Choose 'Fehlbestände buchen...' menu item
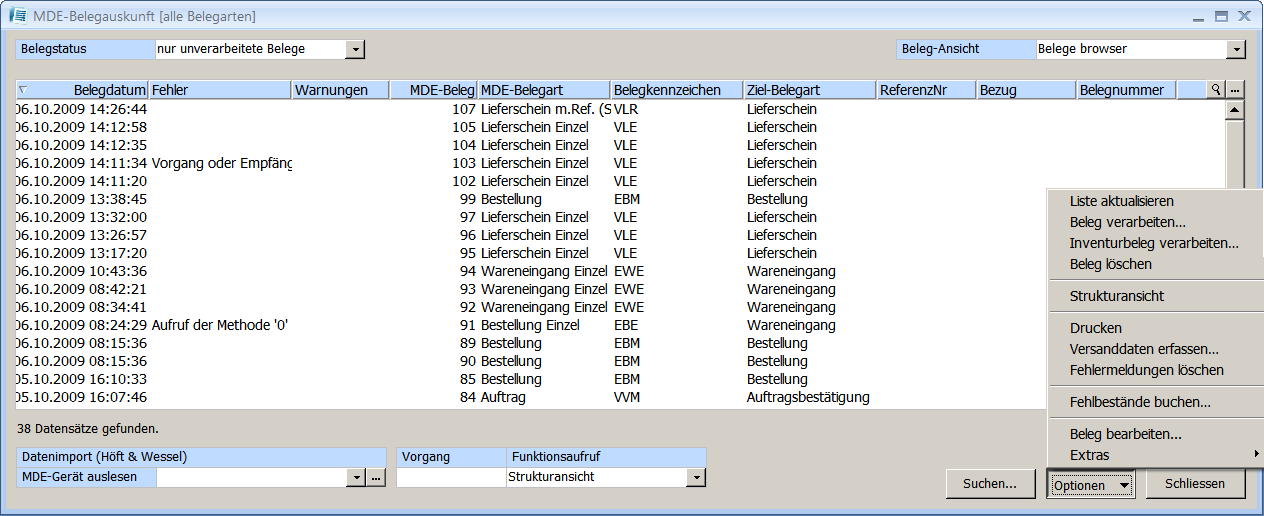This screenshot has width=1264, height=516. point(1140,402)
